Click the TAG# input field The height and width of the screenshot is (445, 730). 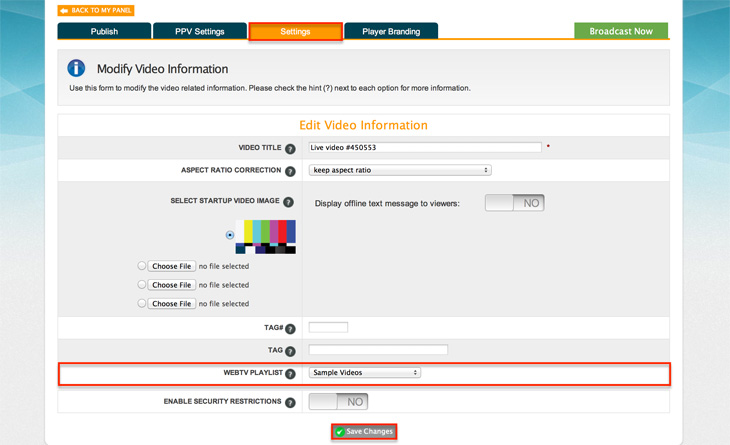tap(328, 327)
